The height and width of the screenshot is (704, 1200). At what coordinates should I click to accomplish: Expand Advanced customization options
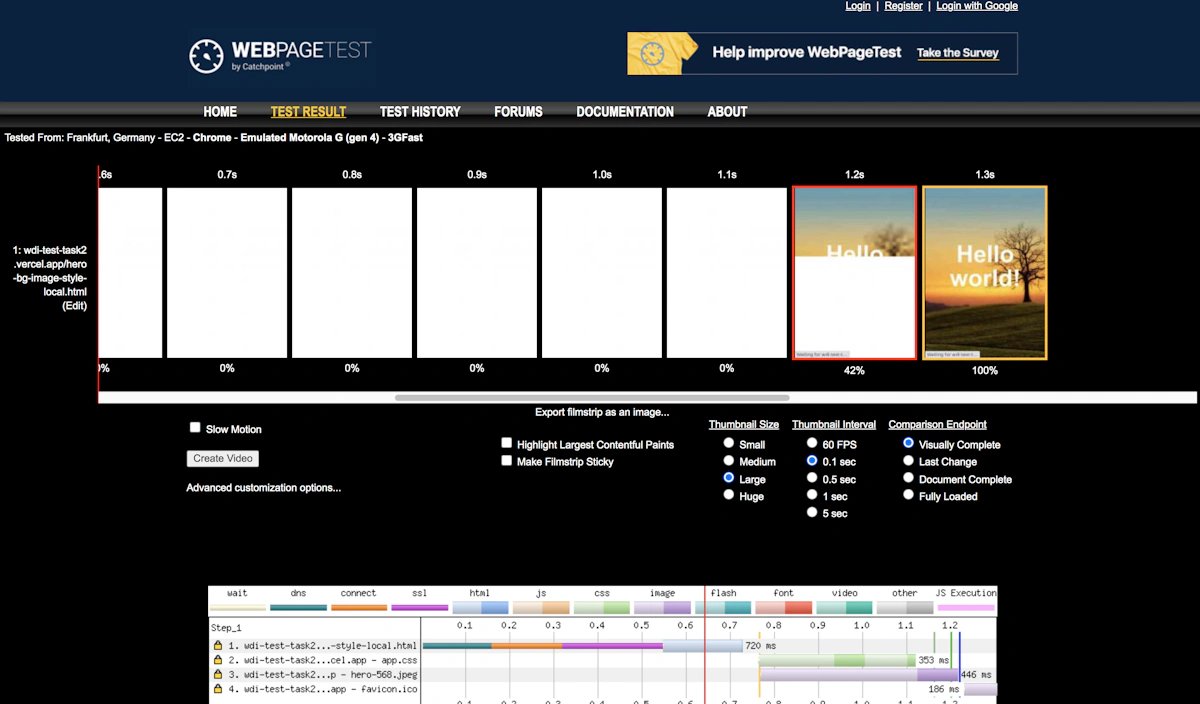coord(264,488)
